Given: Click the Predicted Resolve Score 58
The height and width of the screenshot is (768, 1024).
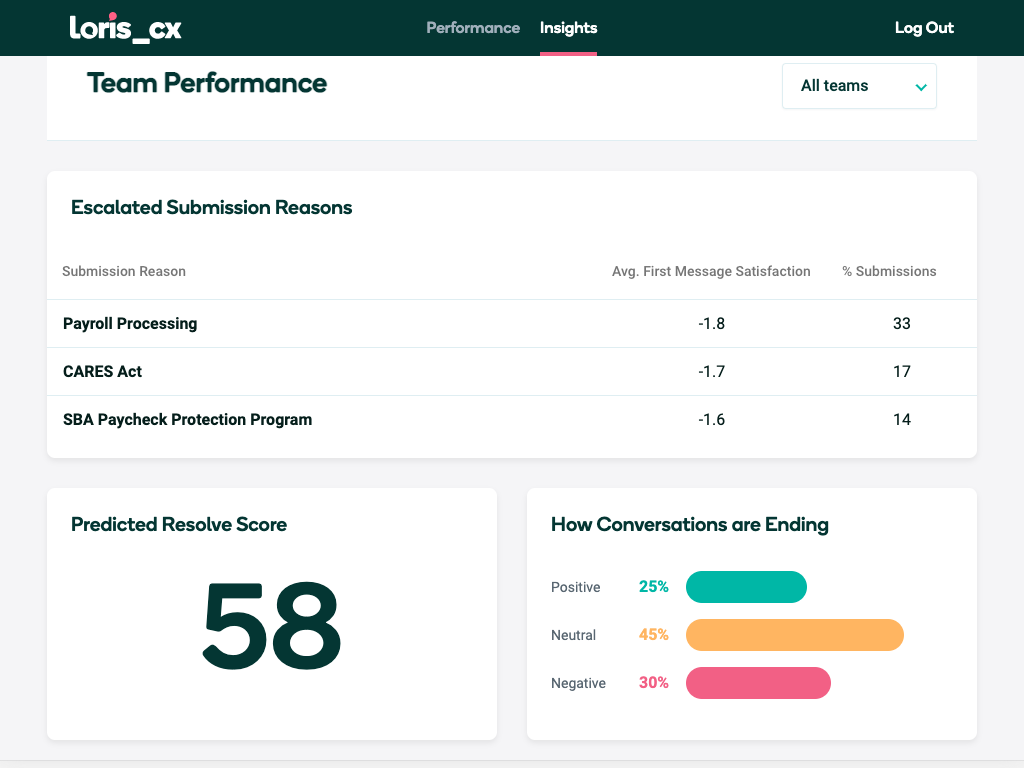Looking at the screenshot, I should [272, 625].
